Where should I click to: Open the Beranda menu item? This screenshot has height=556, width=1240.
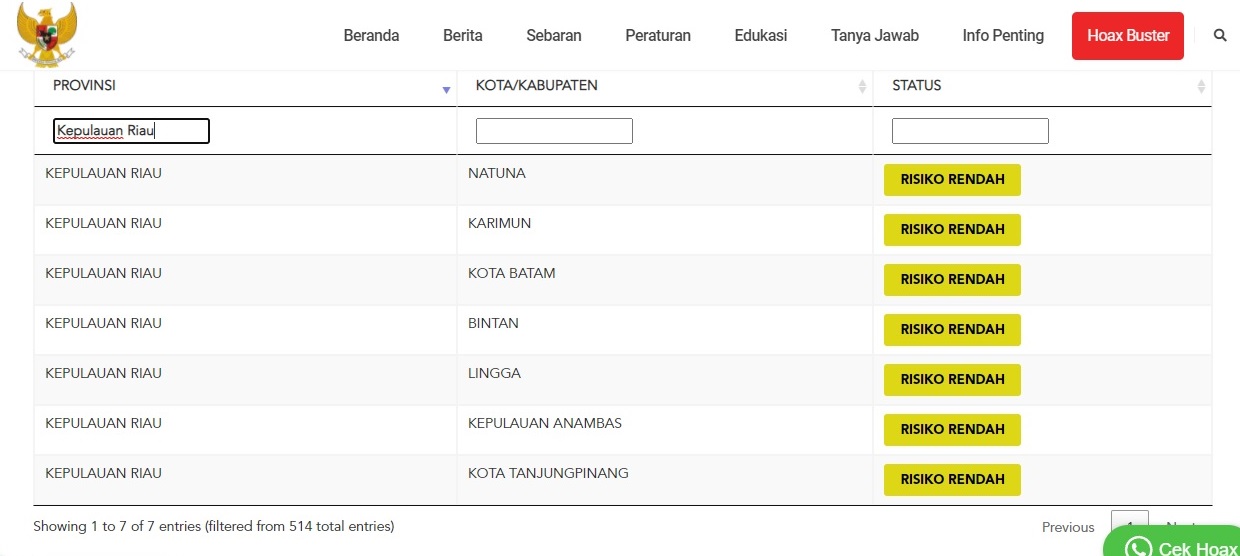coord(371,36)
